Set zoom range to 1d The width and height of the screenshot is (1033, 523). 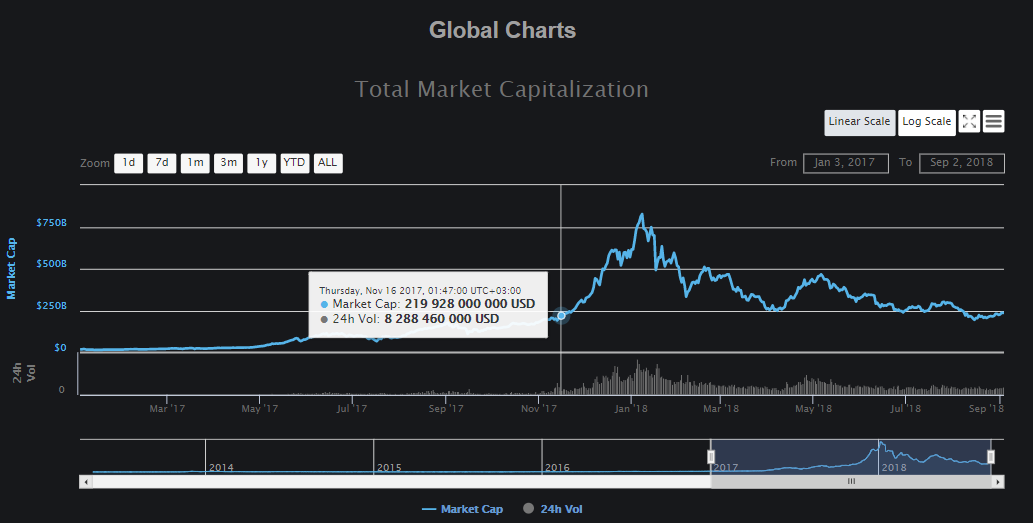click(128, 163)
